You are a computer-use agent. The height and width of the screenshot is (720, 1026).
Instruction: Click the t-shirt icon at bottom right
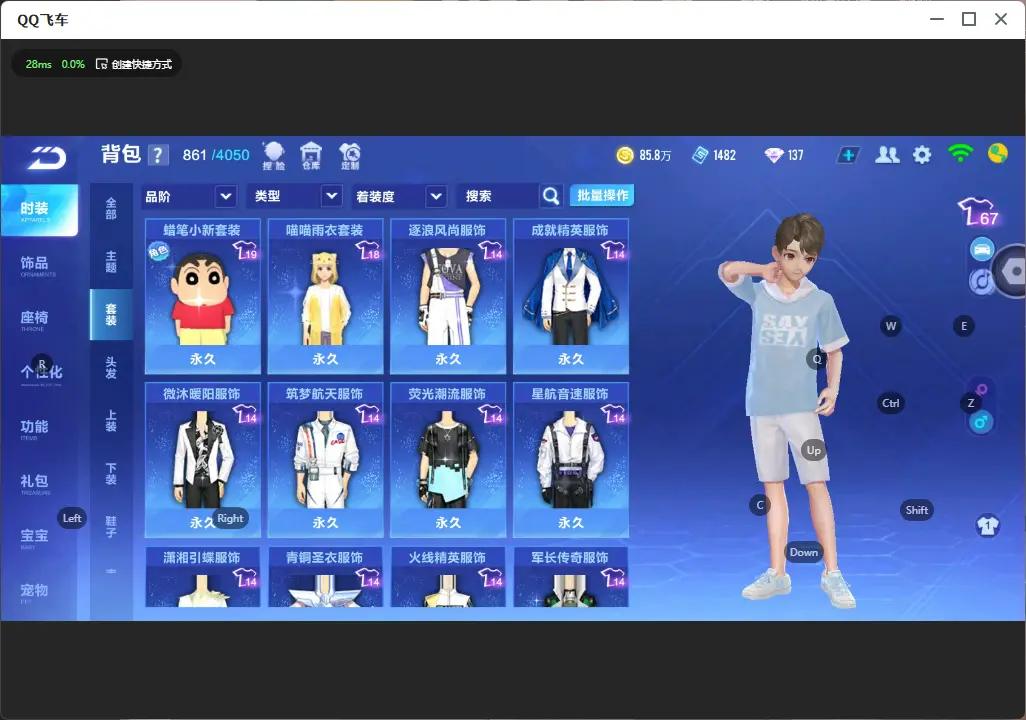point(988,526)
